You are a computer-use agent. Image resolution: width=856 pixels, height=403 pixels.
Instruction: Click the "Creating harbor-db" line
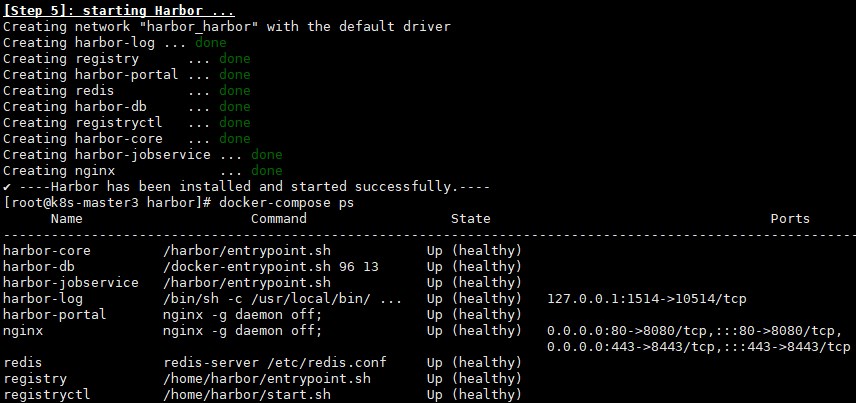[x=127, y=106]
